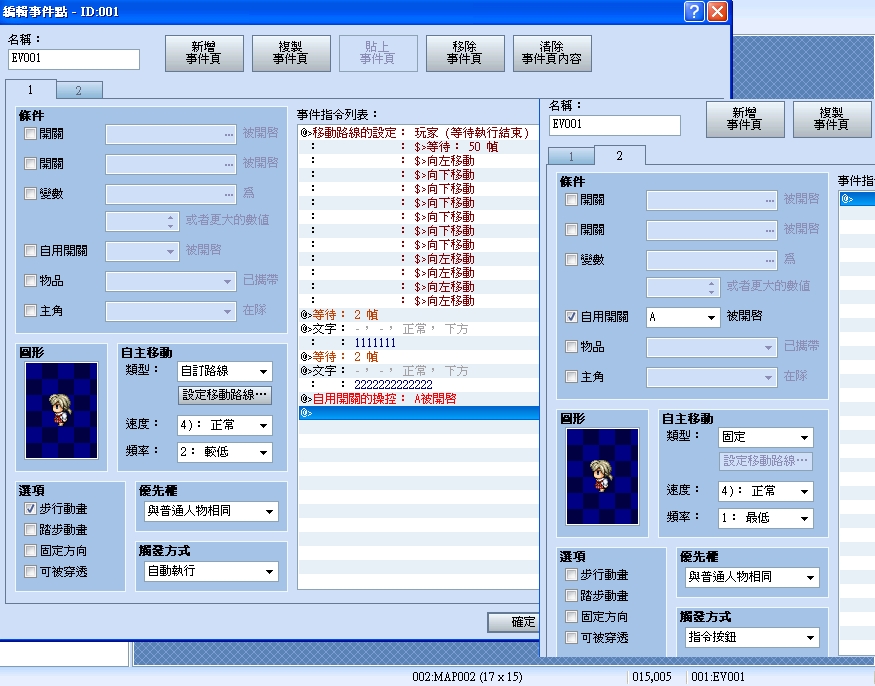Switch to tab 2 in the left window
Viewport: 875px width, 686px height.
coord(79,90)
